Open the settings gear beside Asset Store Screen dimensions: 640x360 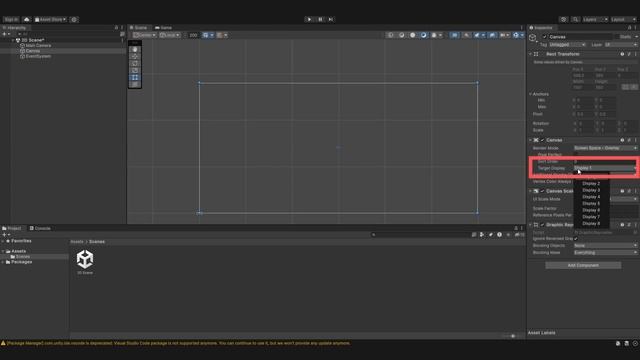pos(74,20)
